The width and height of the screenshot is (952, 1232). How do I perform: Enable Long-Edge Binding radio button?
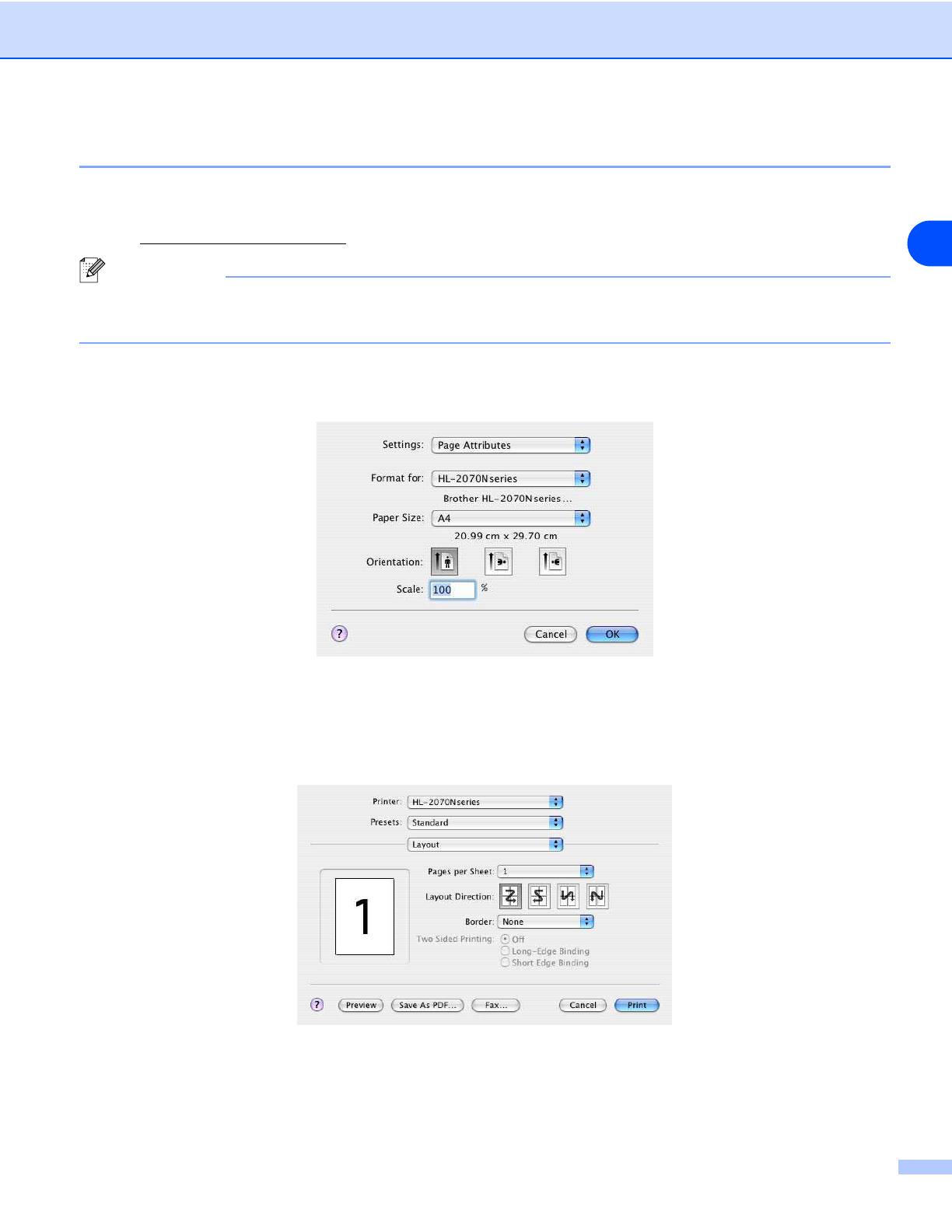(506, 951)
